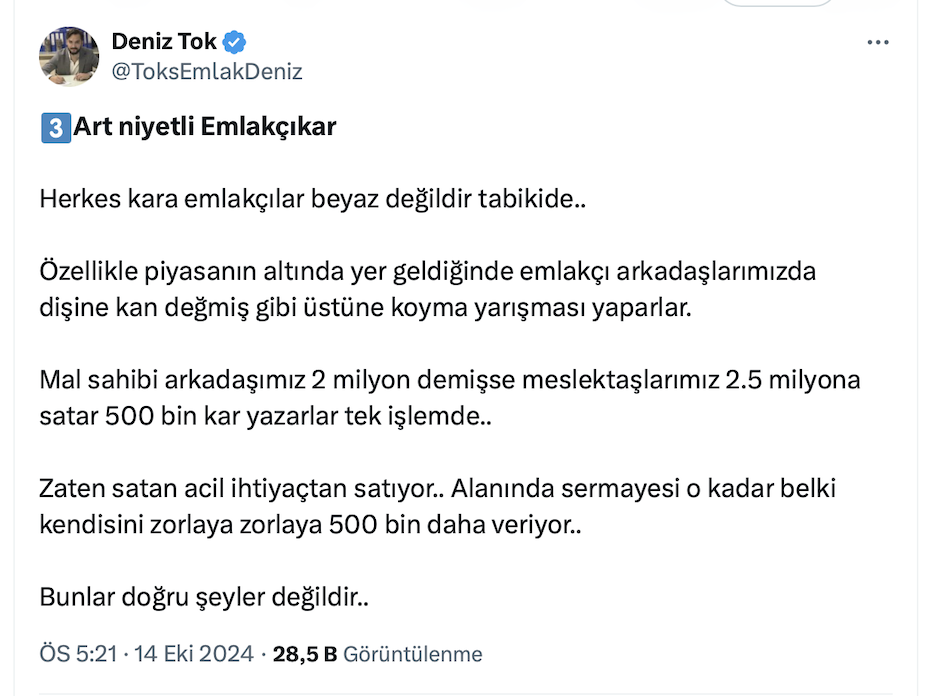This screenshot has width=932, height=696.
Task: Click the line starting 'Zaten satan acil'
Action: tap(437, 489)
